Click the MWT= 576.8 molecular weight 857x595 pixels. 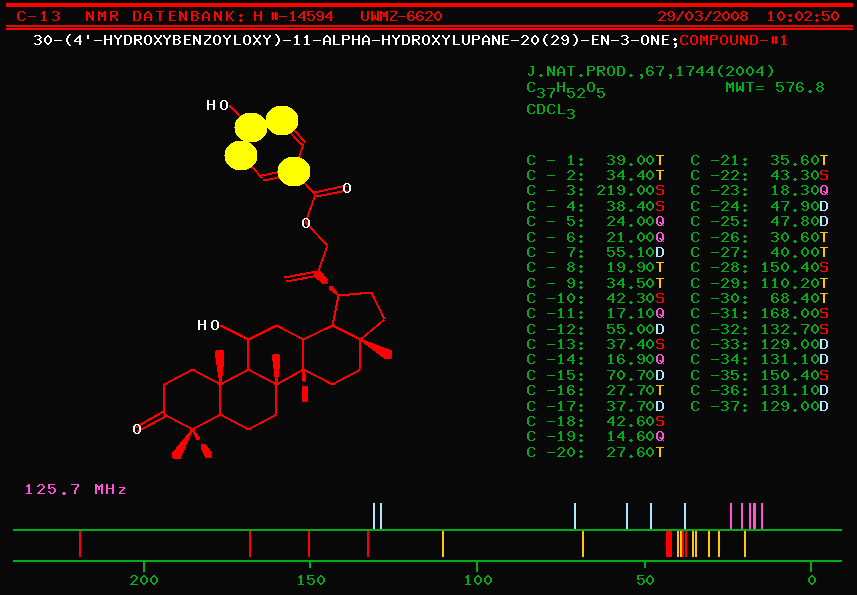tap(774, 88)
